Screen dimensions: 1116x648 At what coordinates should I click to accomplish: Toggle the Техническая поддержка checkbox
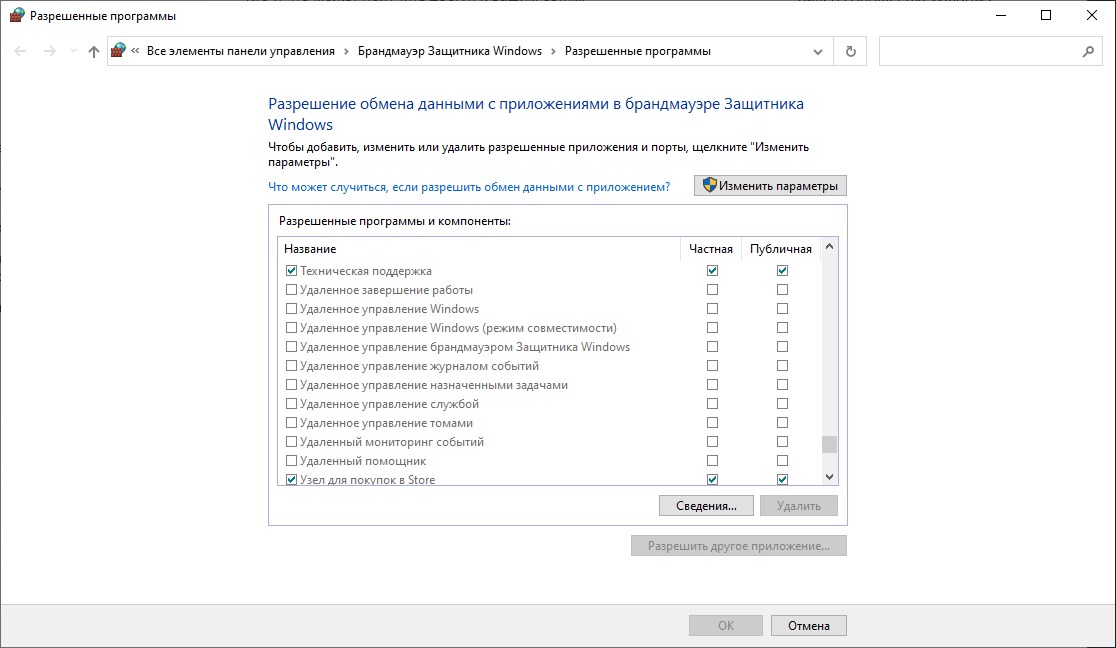click(x=292, y=271)
